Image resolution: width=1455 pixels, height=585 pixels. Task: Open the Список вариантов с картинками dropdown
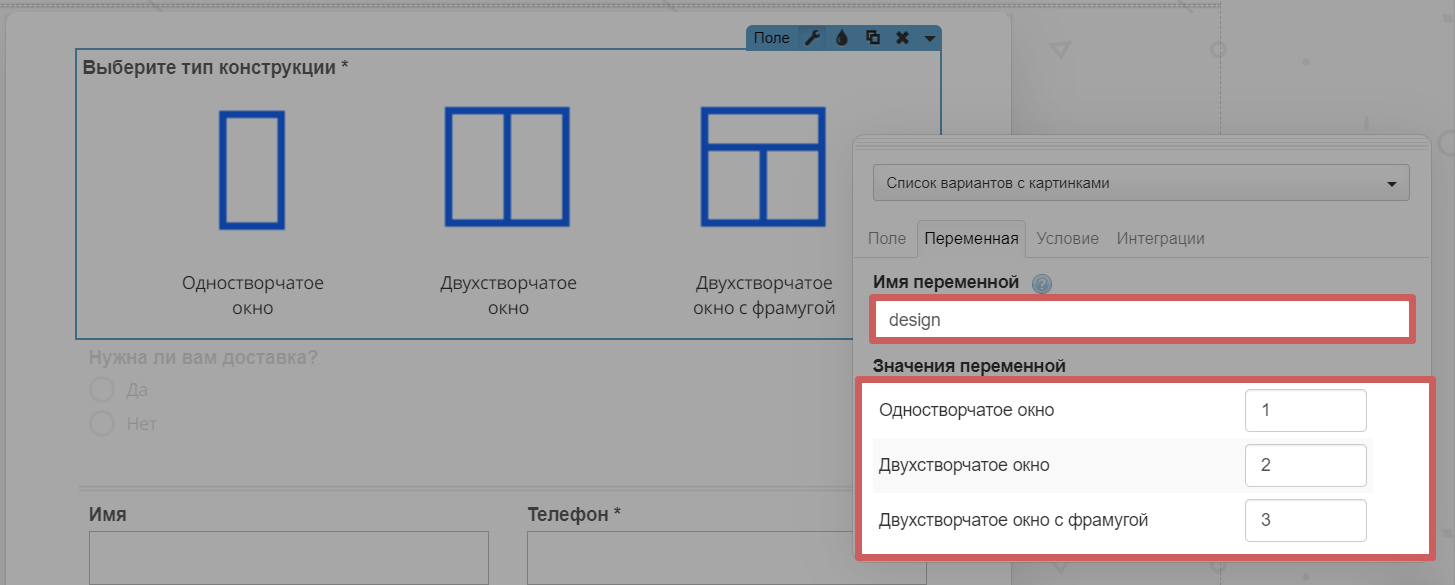pos(1140,183)
